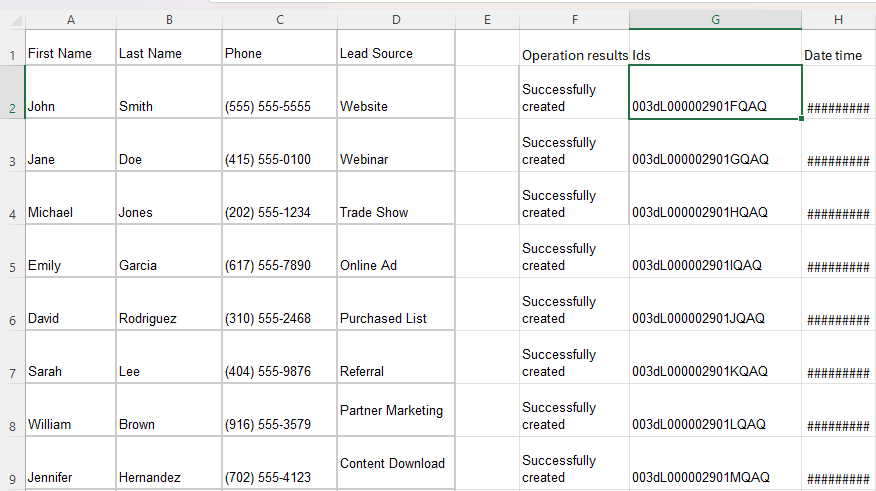Click the Partner Marketing cell
Image resolution: width=876 pixels, height=491 pixels.
[396, 410]
